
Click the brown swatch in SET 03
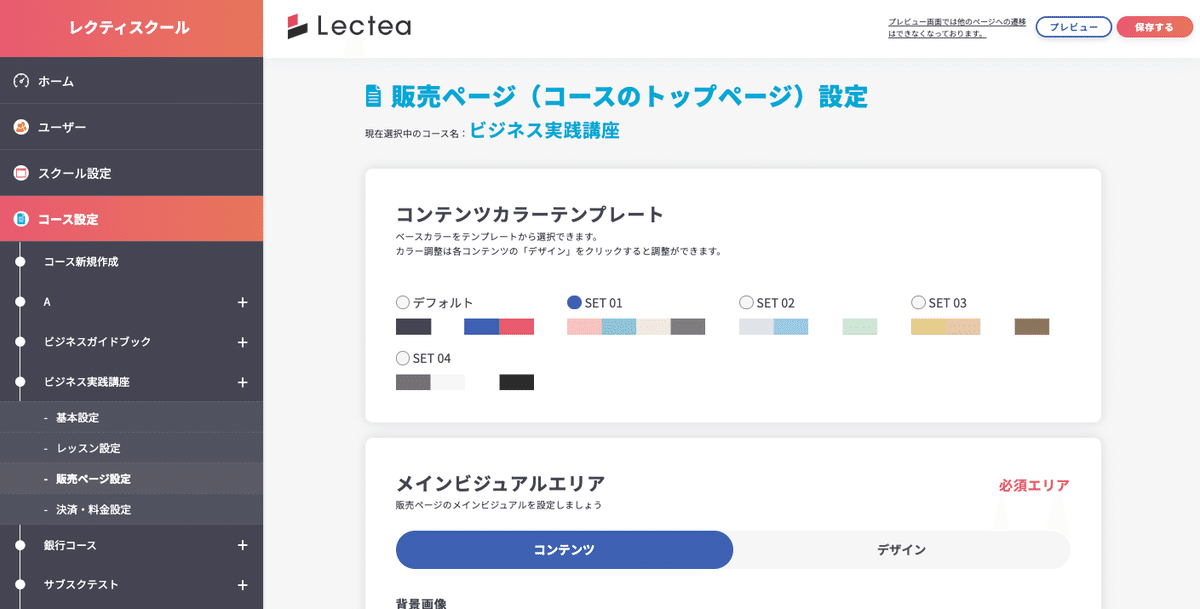pyautogui.click(x=1032, y=327)
